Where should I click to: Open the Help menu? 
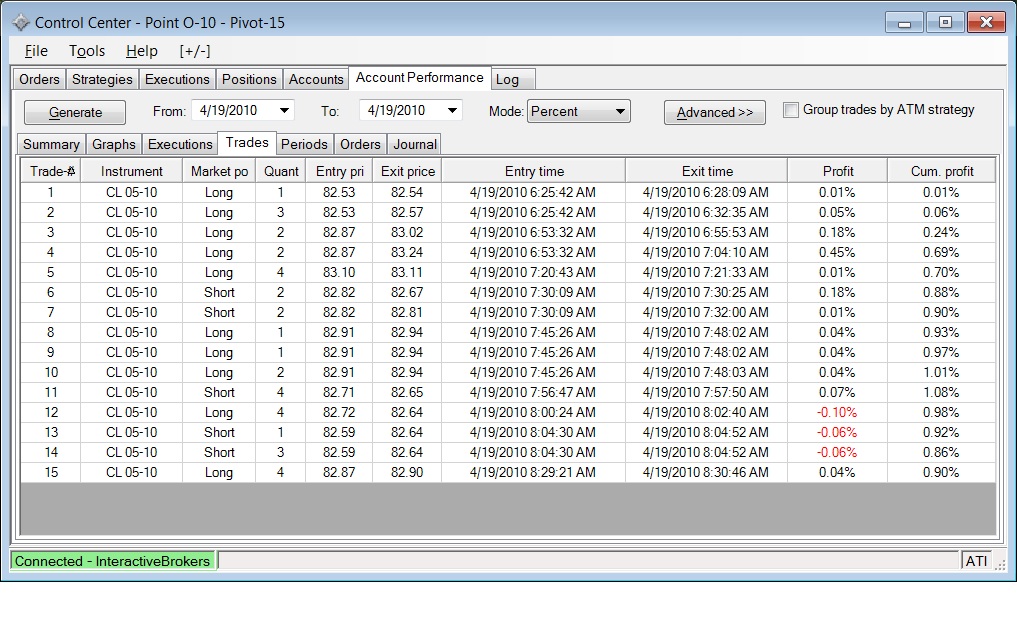pos(141,51)
